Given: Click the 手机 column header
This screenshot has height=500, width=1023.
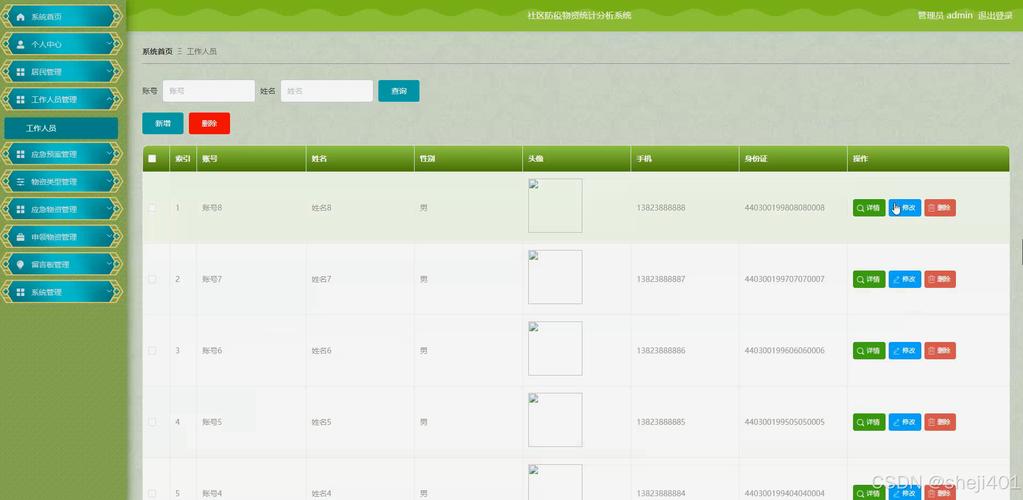Looking at the screenshot, I should 644,159.
